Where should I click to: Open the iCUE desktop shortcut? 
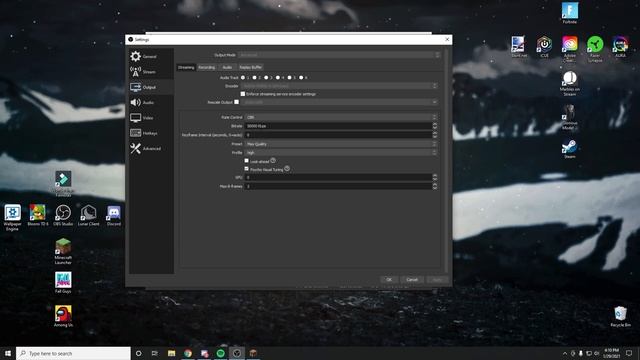pos(544,46)
